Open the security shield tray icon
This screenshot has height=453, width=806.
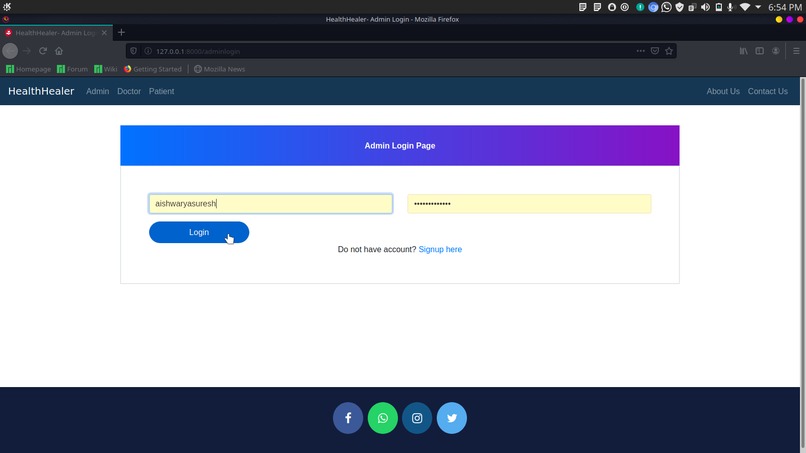pyautogui.click(x=680, y=7)
